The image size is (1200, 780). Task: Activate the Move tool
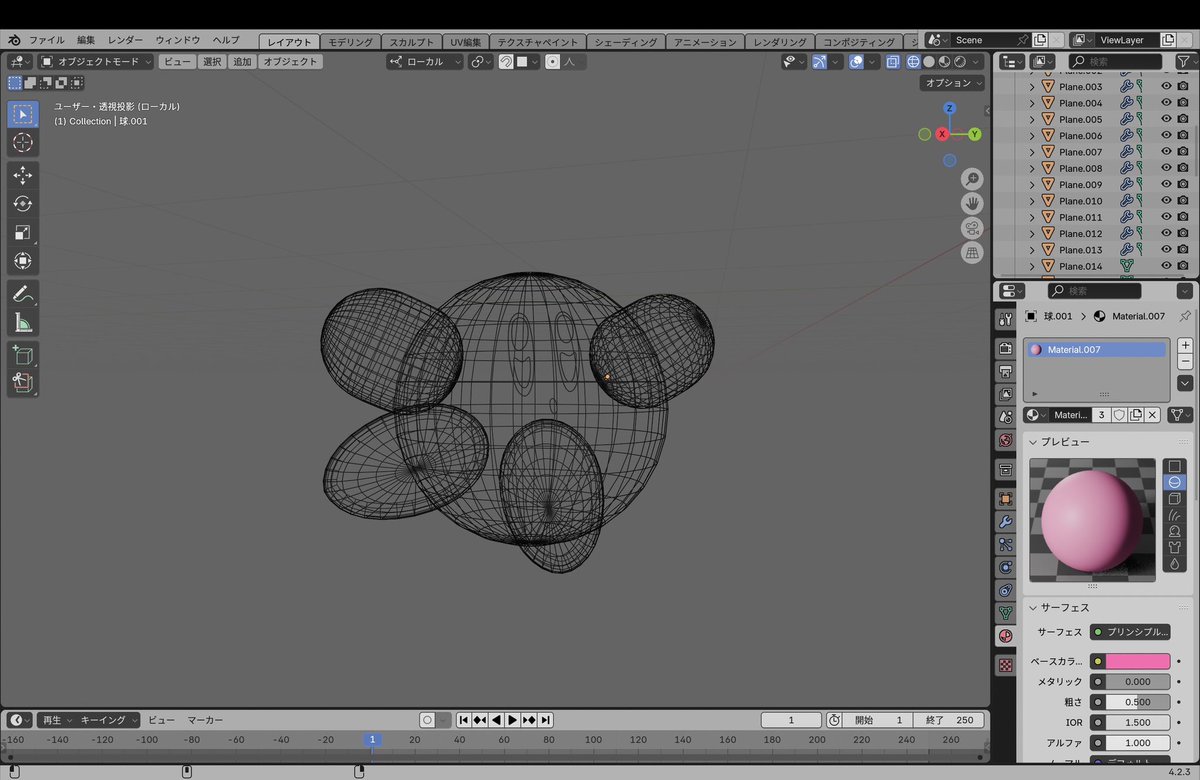point(23,176)
